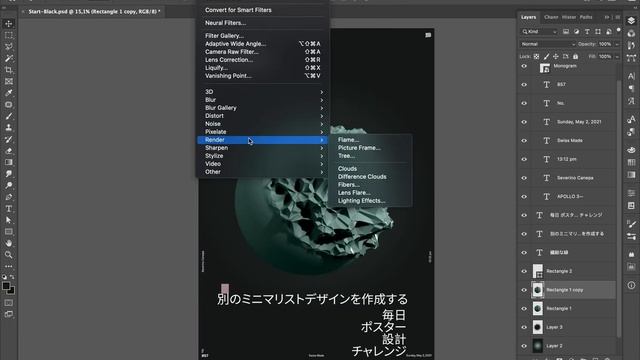Select the Path Selection tool
The image size is (640, 360).
pyautogui.click(x=9, y=220)
